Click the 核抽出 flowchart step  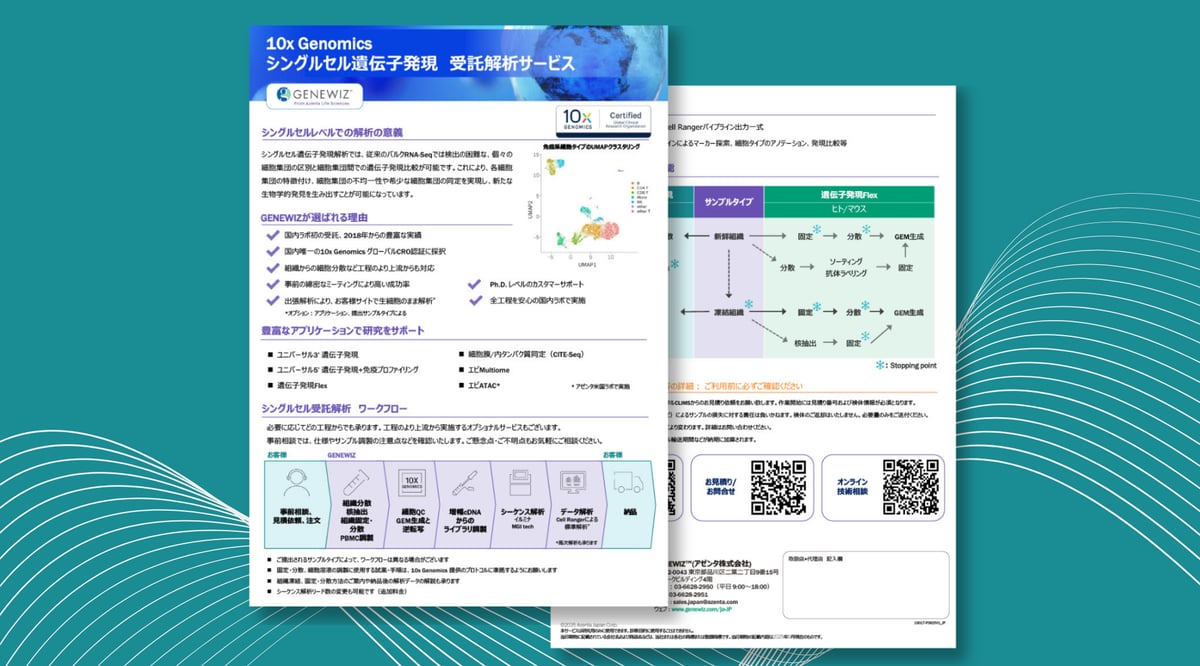pyautogui.click(x=805, y=343)
